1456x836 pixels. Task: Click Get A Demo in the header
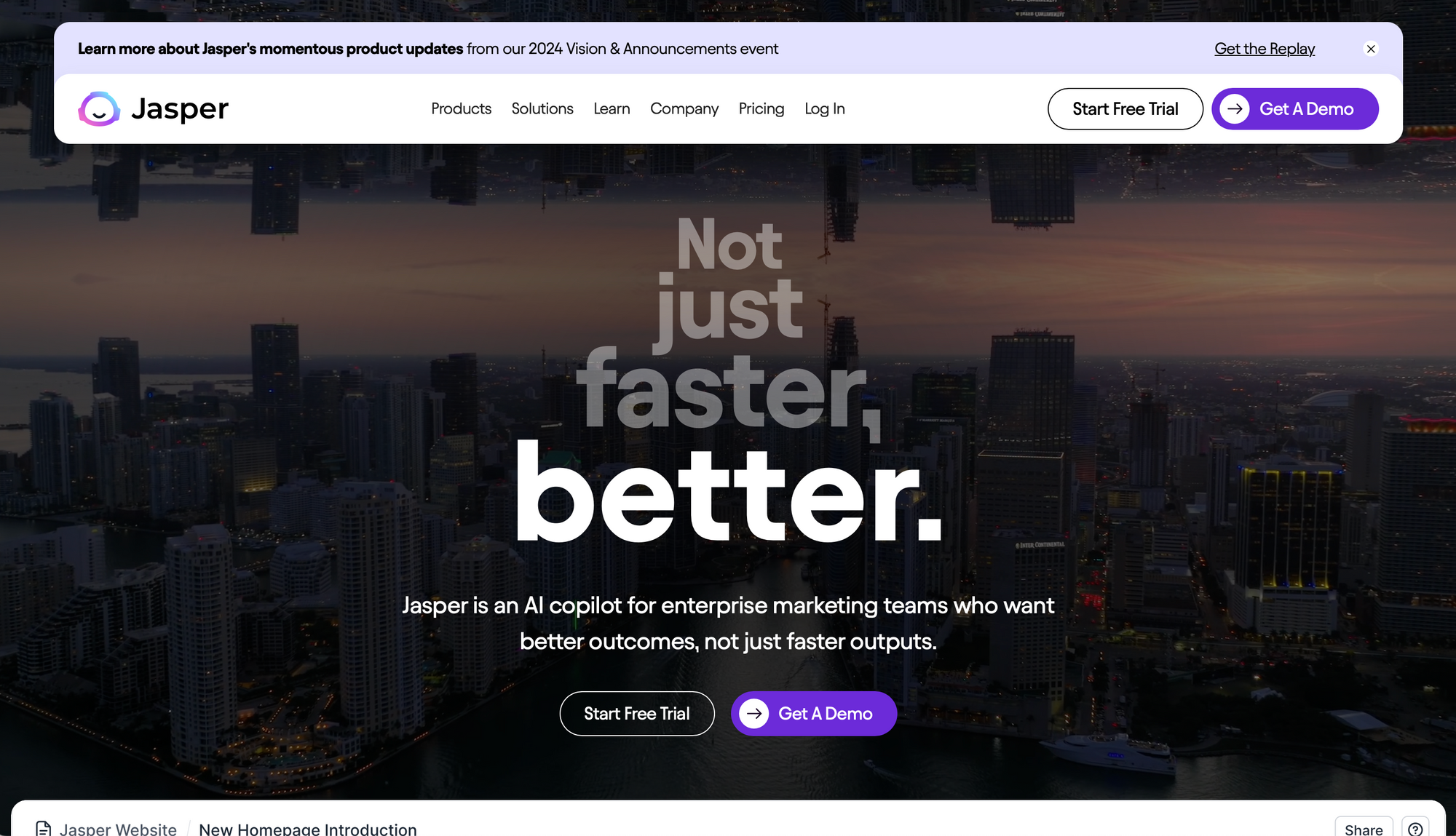1307,108
